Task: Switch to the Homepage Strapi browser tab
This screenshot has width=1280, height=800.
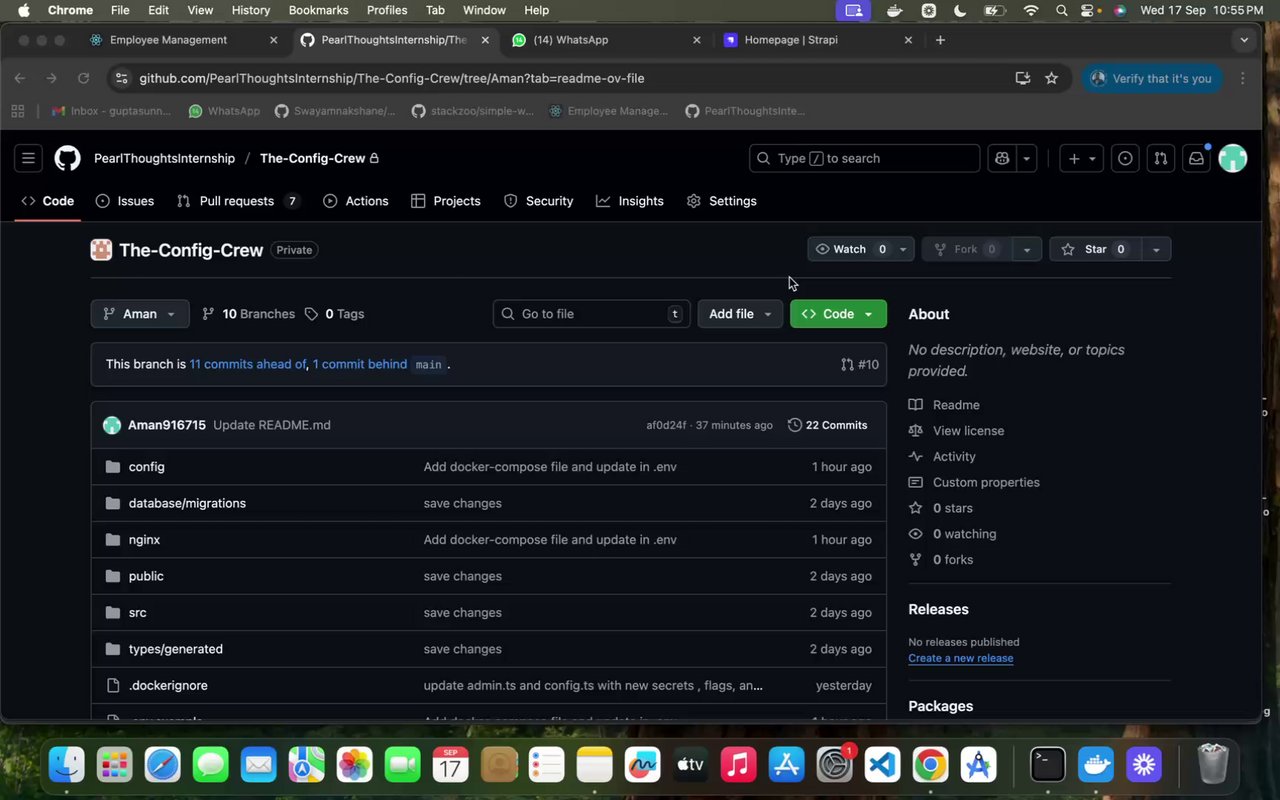Action: pos(818,40)
